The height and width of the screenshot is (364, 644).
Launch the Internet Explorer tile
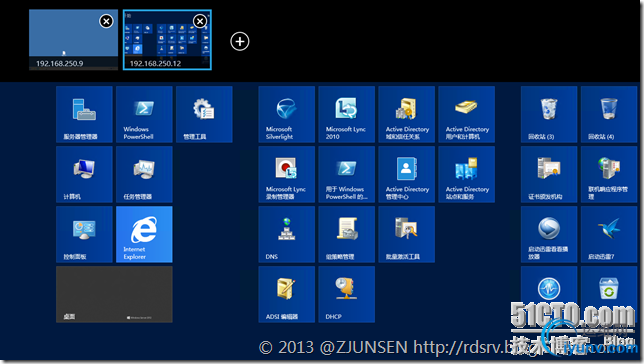coord(144,234)
